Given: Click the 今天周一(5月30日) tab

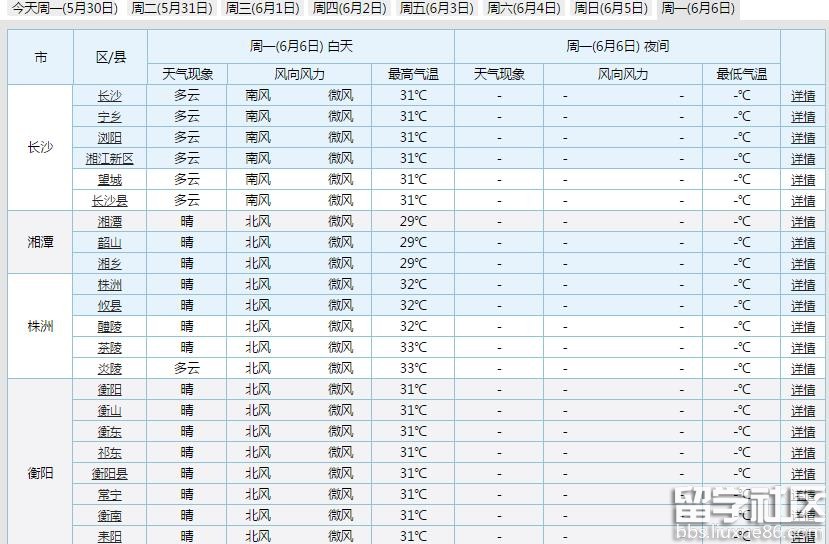Looking at the screenshot, I should tap(64, 8).
